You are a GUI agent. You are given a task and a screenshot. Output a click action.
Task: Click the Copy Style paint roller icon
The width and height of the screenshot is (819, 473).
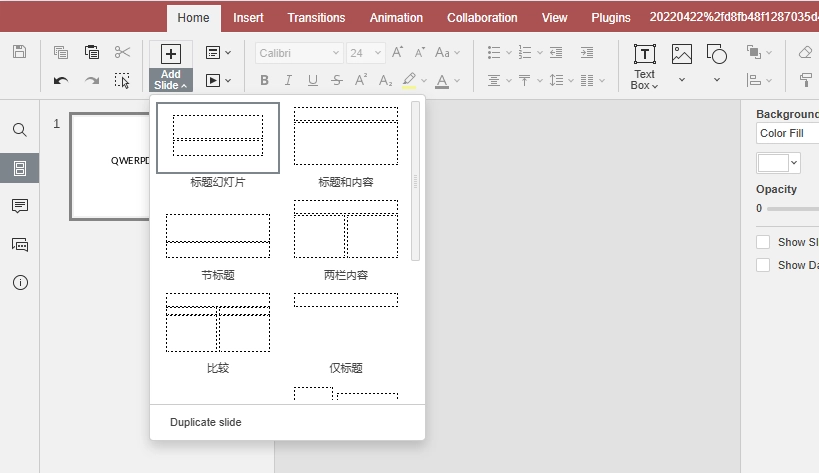pyautogui.click(x=805, y=80)
